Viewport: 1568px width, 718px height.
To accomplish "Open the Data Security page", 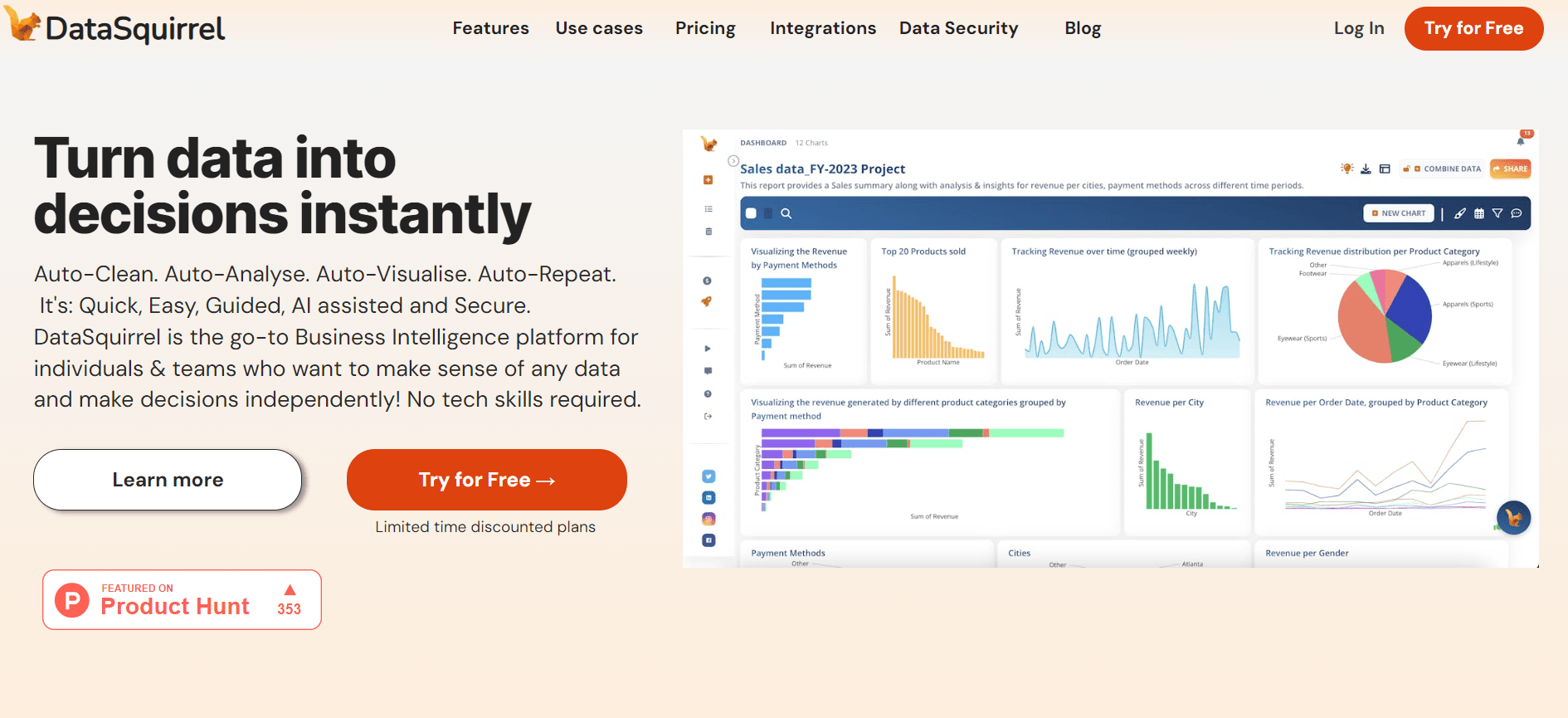I will pos(958,28).
